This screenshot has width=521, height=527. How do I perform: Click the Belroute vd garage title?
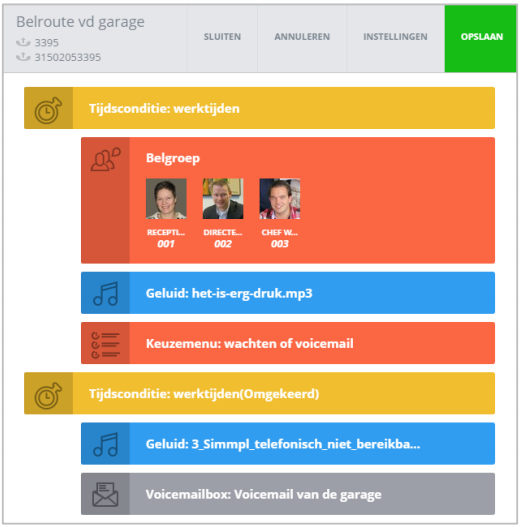click(x=80, y=22)
